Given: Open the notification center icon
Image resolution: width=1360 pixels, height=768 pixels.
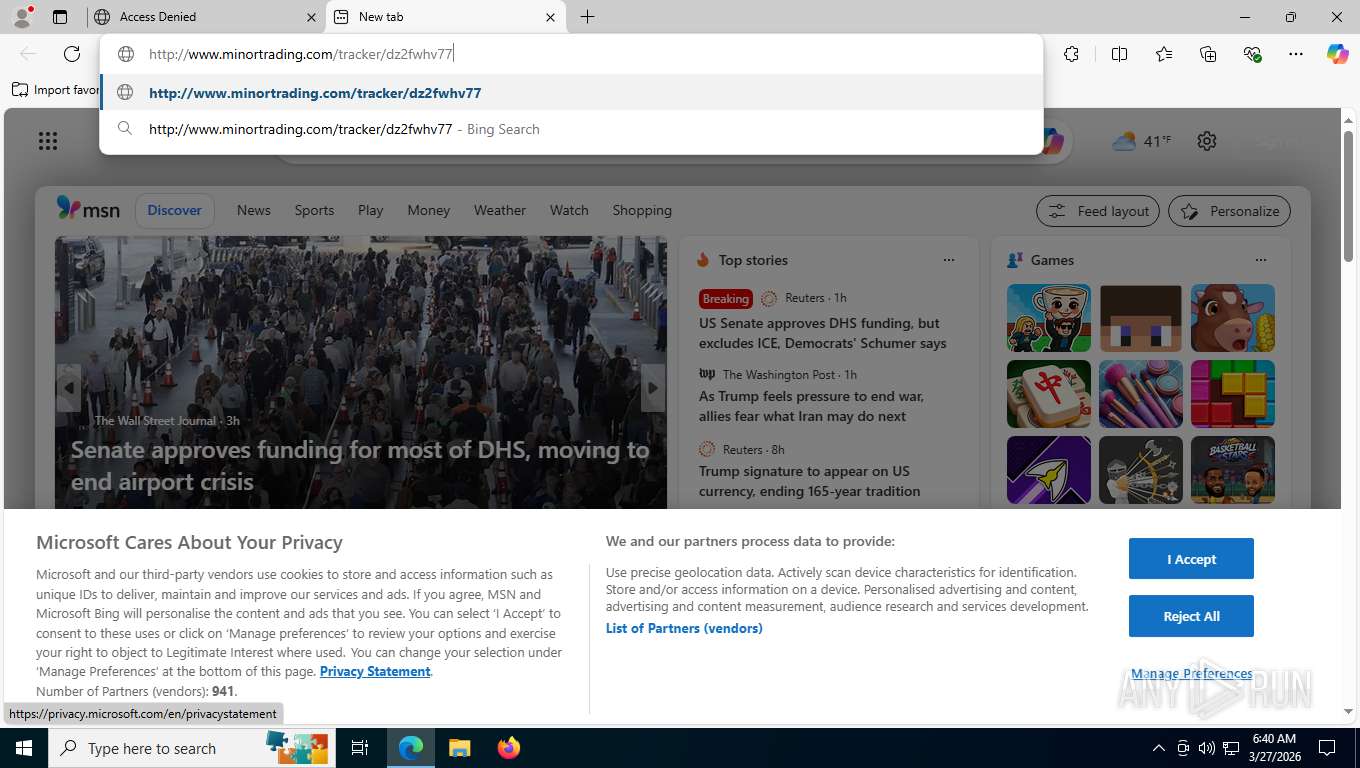Looking at the screenshot, I should point(1327,748).
